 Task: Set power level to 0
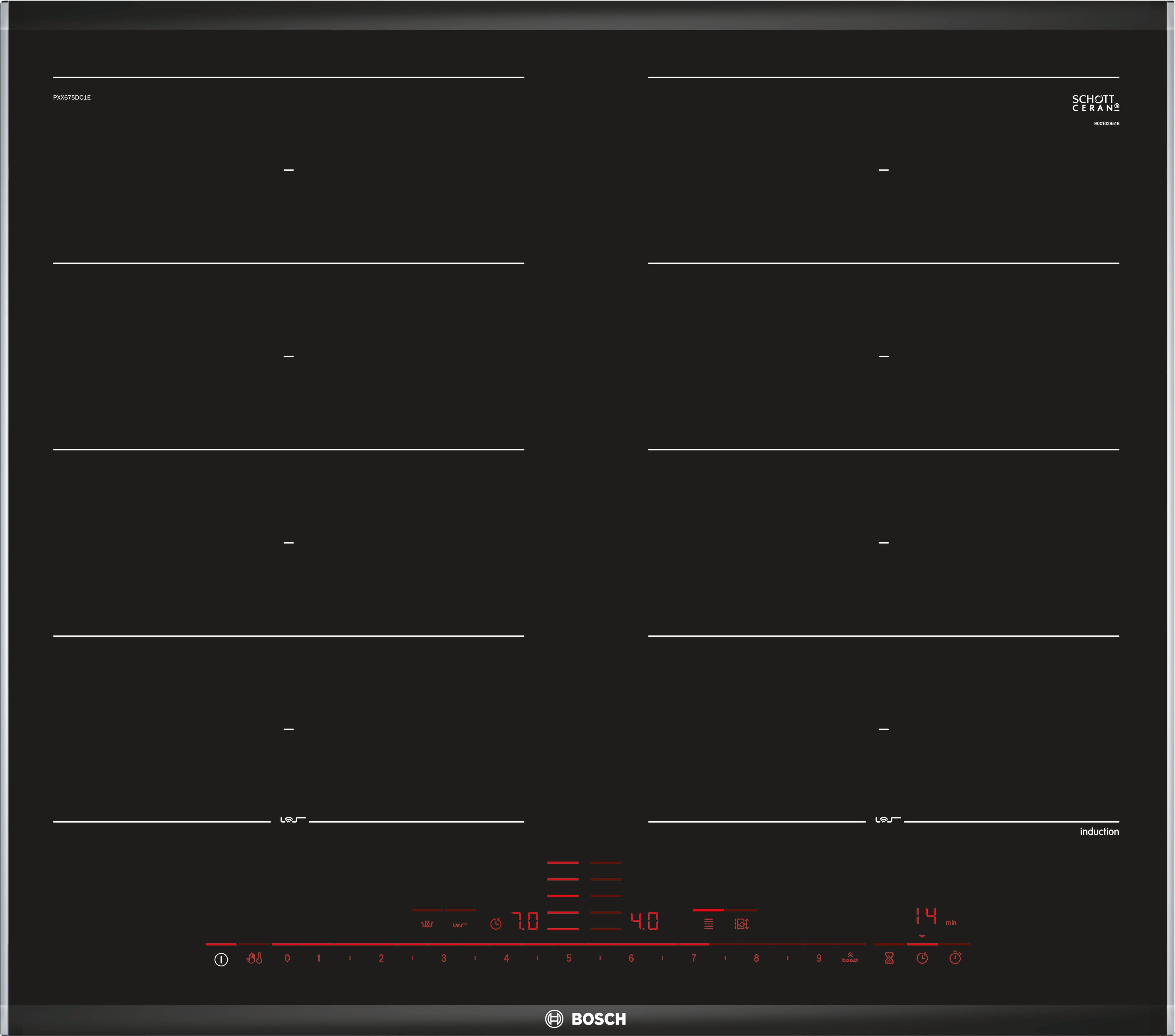(x=287, y=958)
